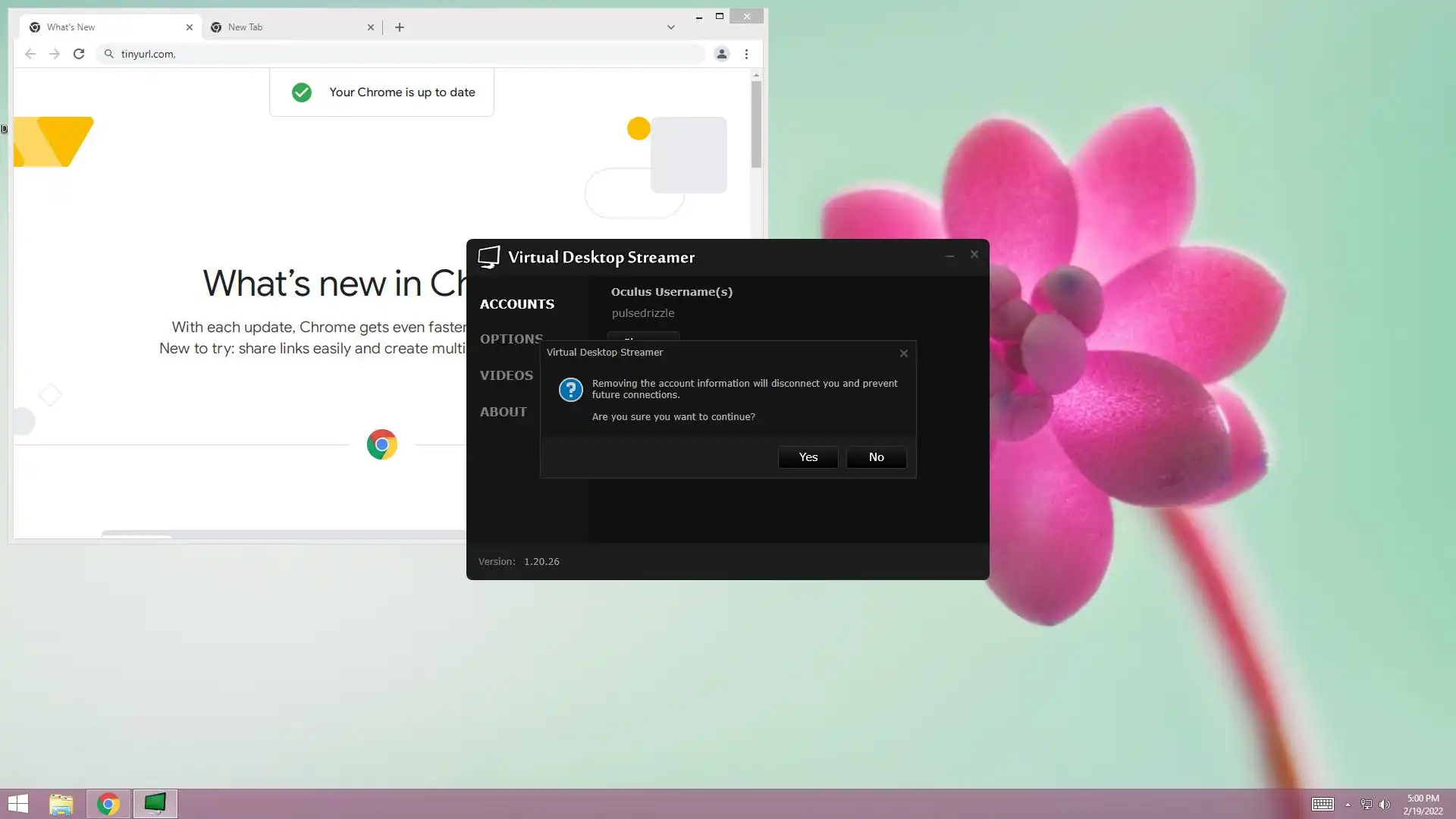Open Chrome's three-dot menu icon
This screenshot has width=1456, height=819.
[746, 54]
